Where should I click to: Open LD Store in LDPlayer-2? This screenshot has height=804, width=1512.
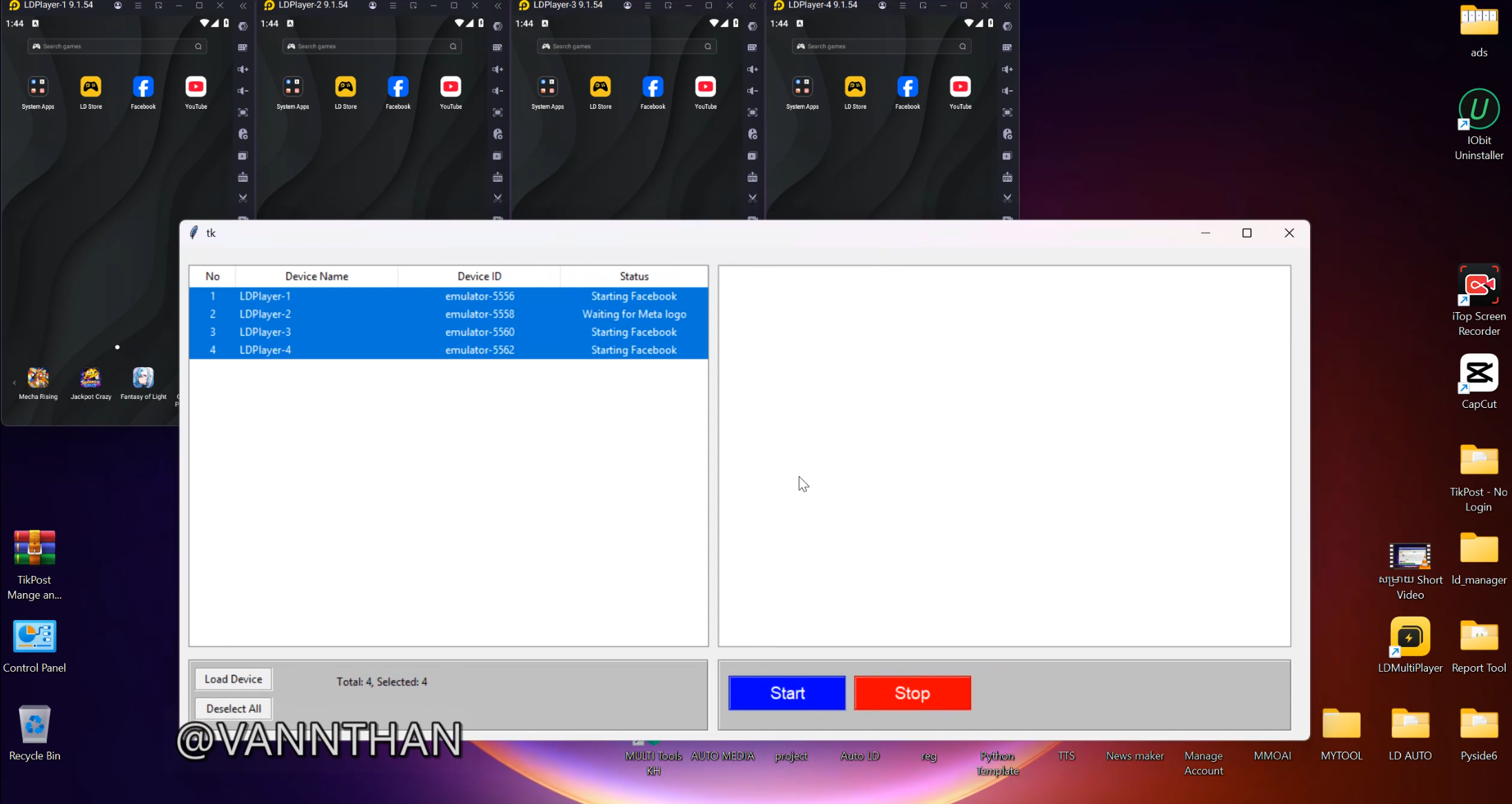coord(345,87)
